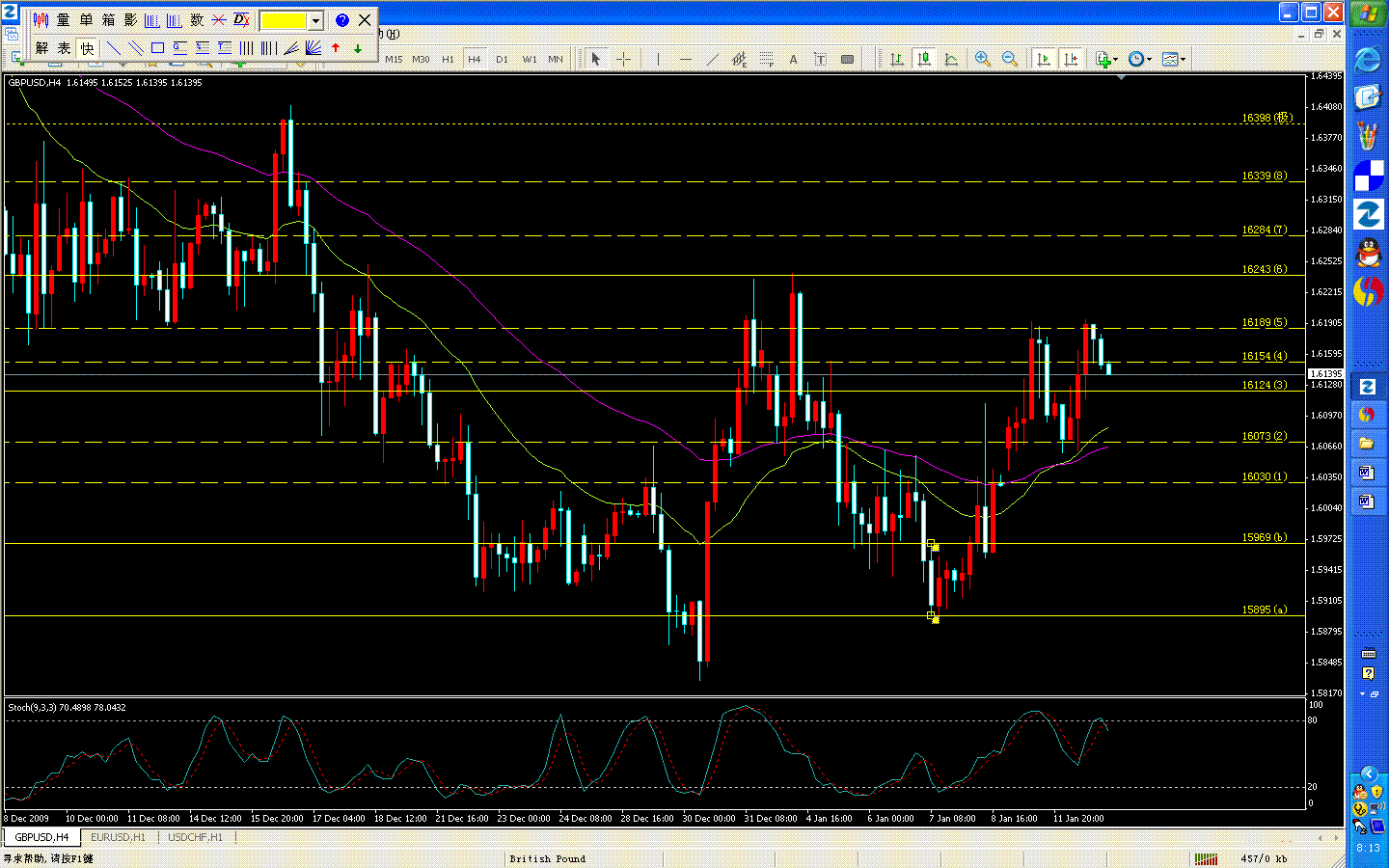Toggle chart shift button

coord(1071,60)
